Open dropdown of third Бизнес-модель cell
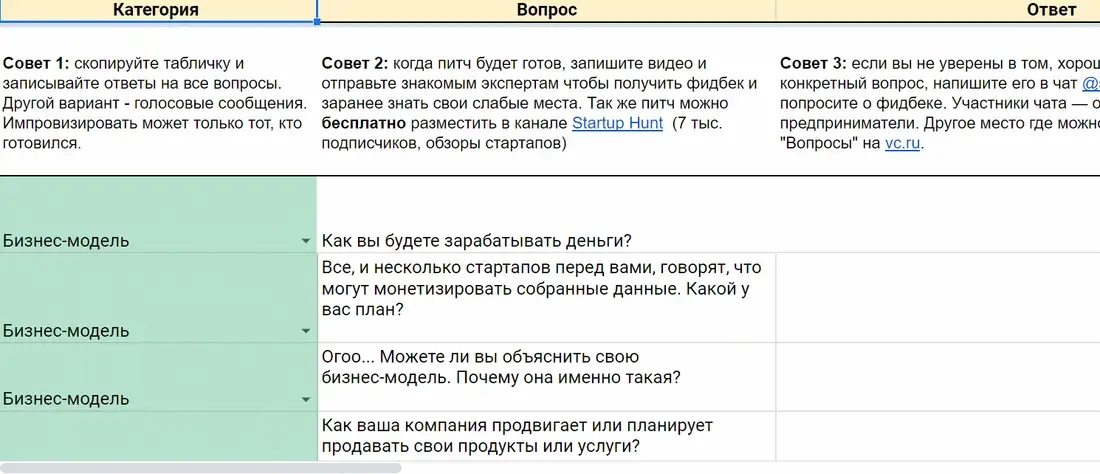This screenshot has width=1100, height=474. tap(306, 400)
